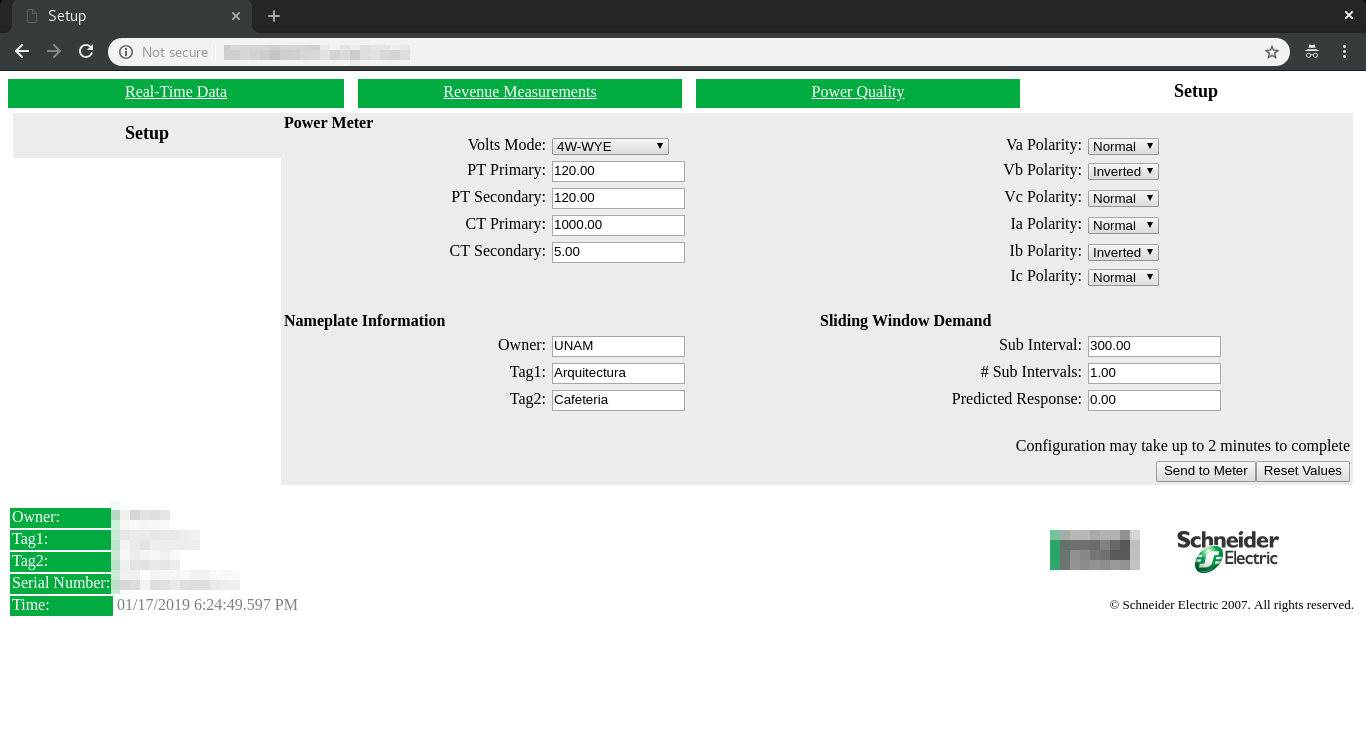1366x740 pixels.
Task: Click the incognito icon in toolbar
Action: point(1311,52)
